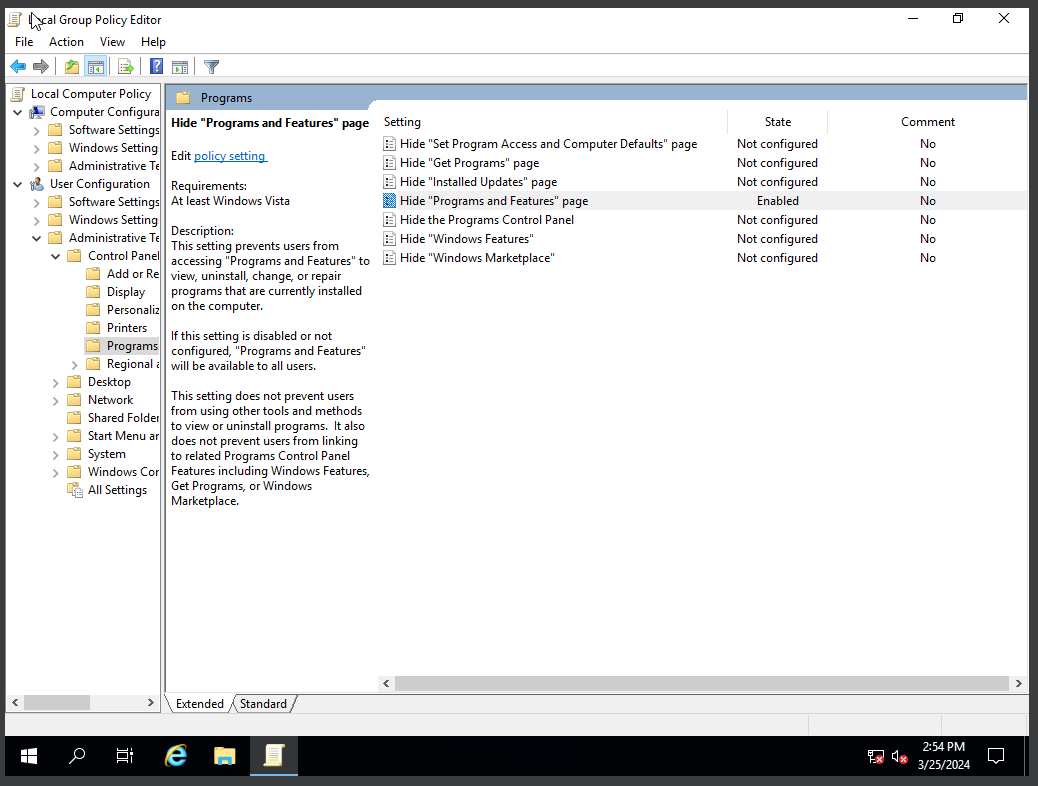The height and width of the screenshot is (786, 1038).
Task: Toggle Show/Hide Action Pane toolbar icon
Action: click(180, 66)
